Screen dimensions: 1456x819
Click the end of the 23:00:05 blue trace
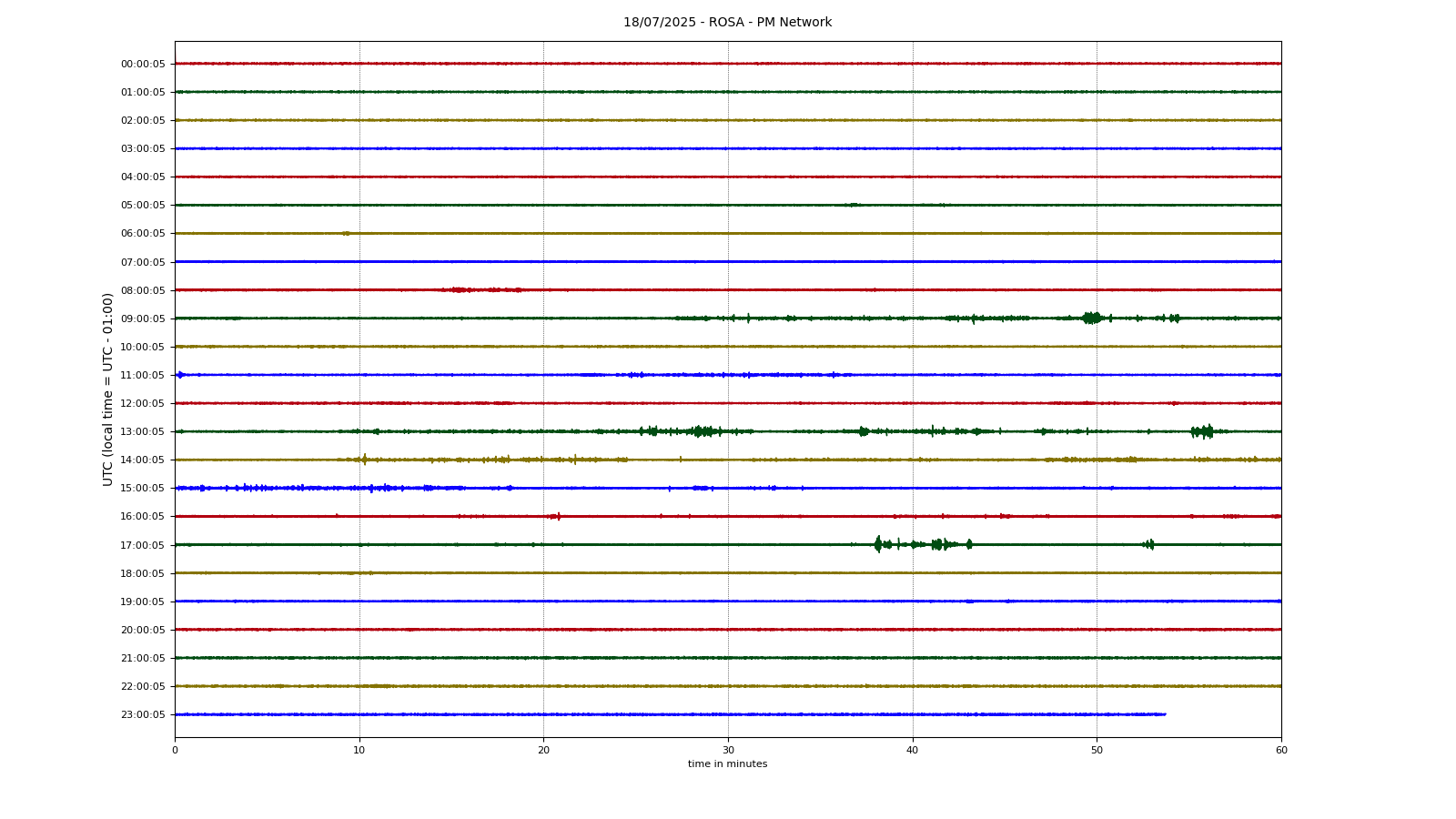(1164, 714)
